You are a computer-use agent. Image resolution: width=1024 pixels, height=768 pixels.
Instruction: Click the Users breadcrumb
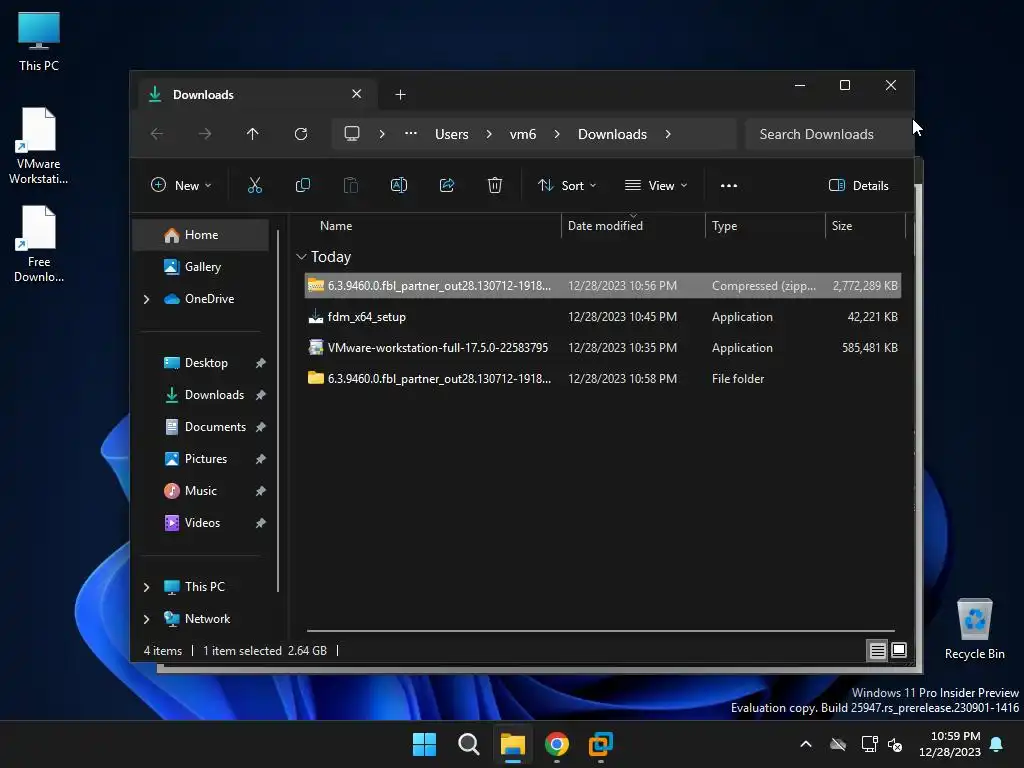click(451, 134)
